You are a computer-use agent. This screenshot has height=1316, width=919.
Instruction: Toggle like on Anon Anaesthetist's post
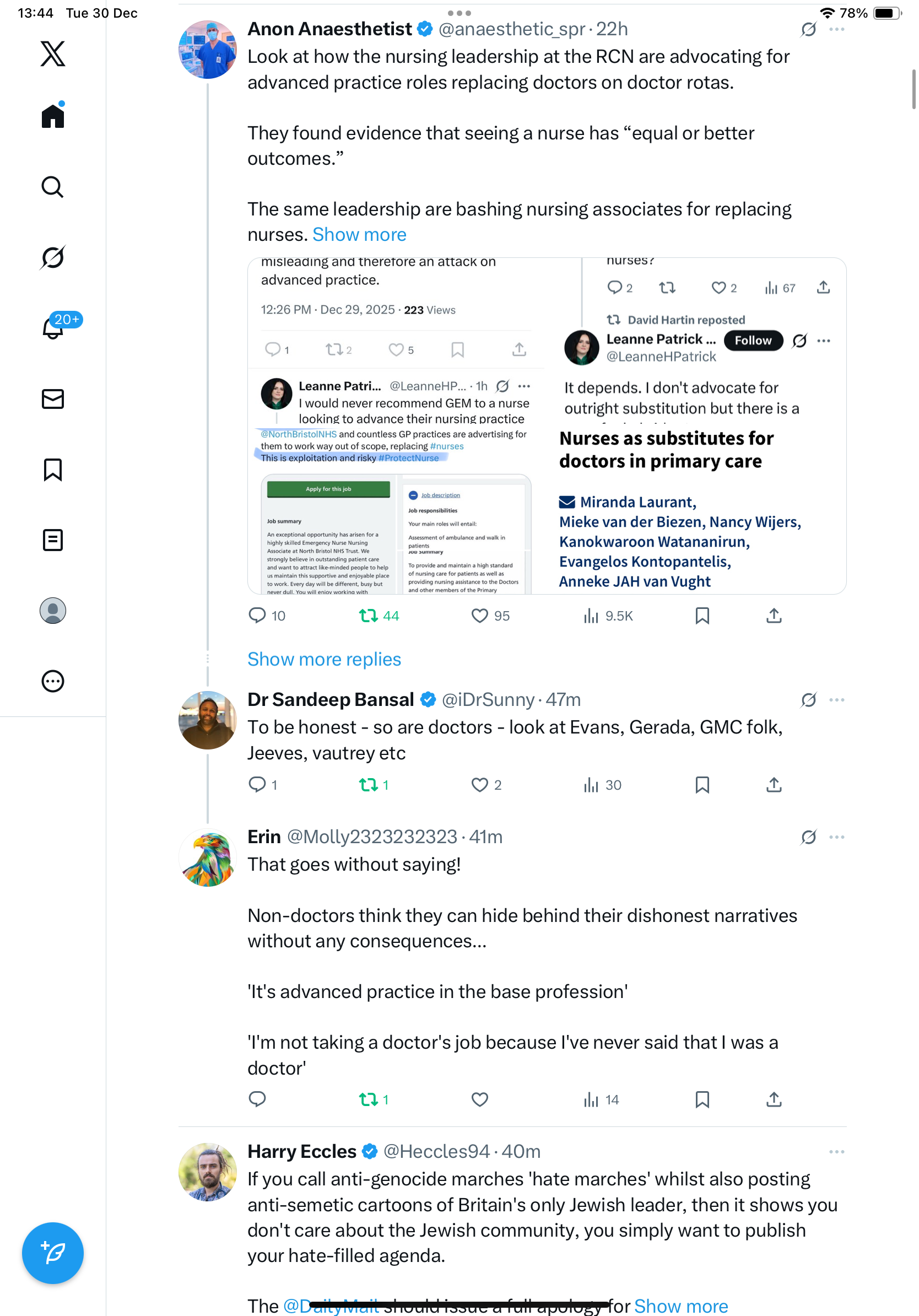(x=479, y=616)
